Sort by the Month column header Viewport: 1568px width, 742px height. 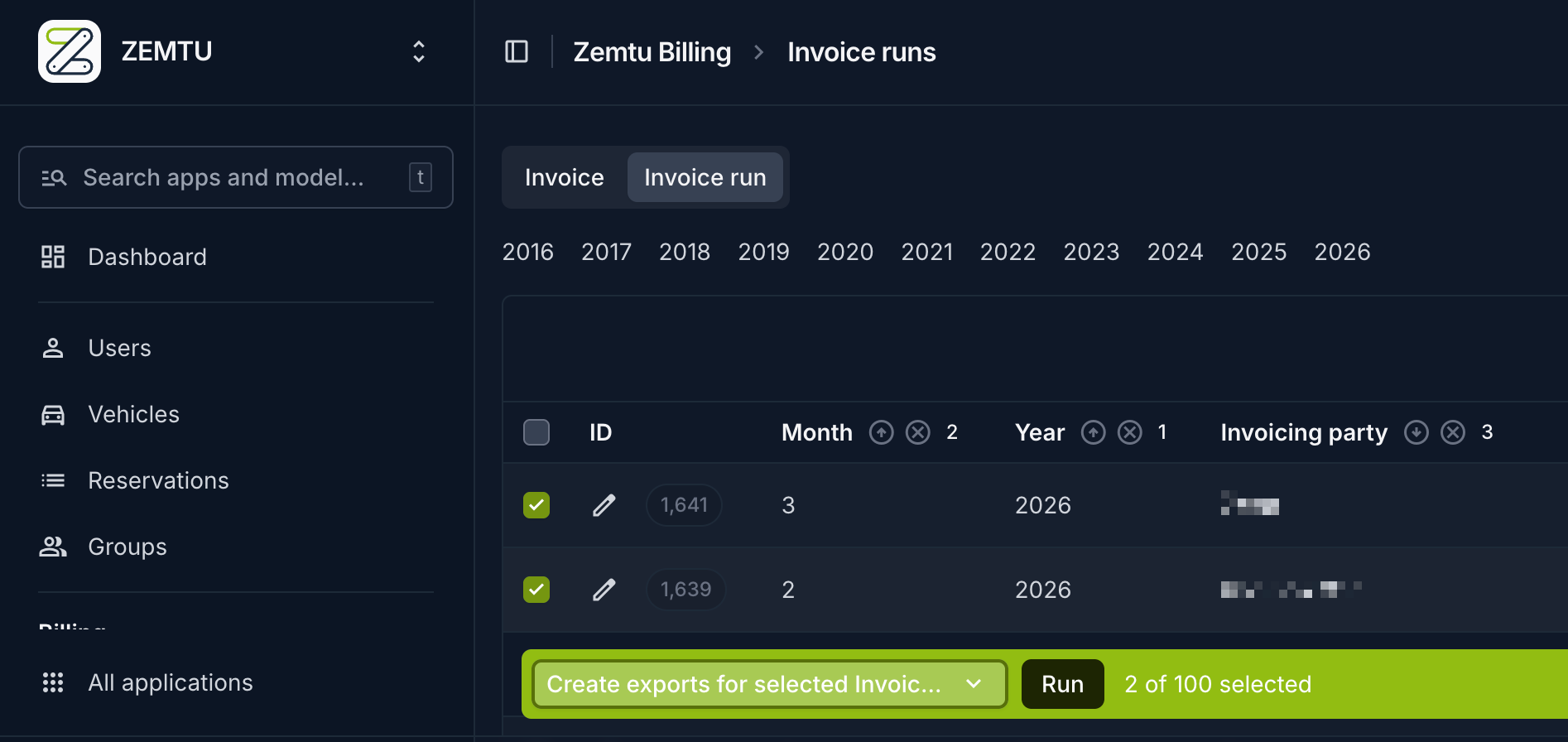(817, 432)
